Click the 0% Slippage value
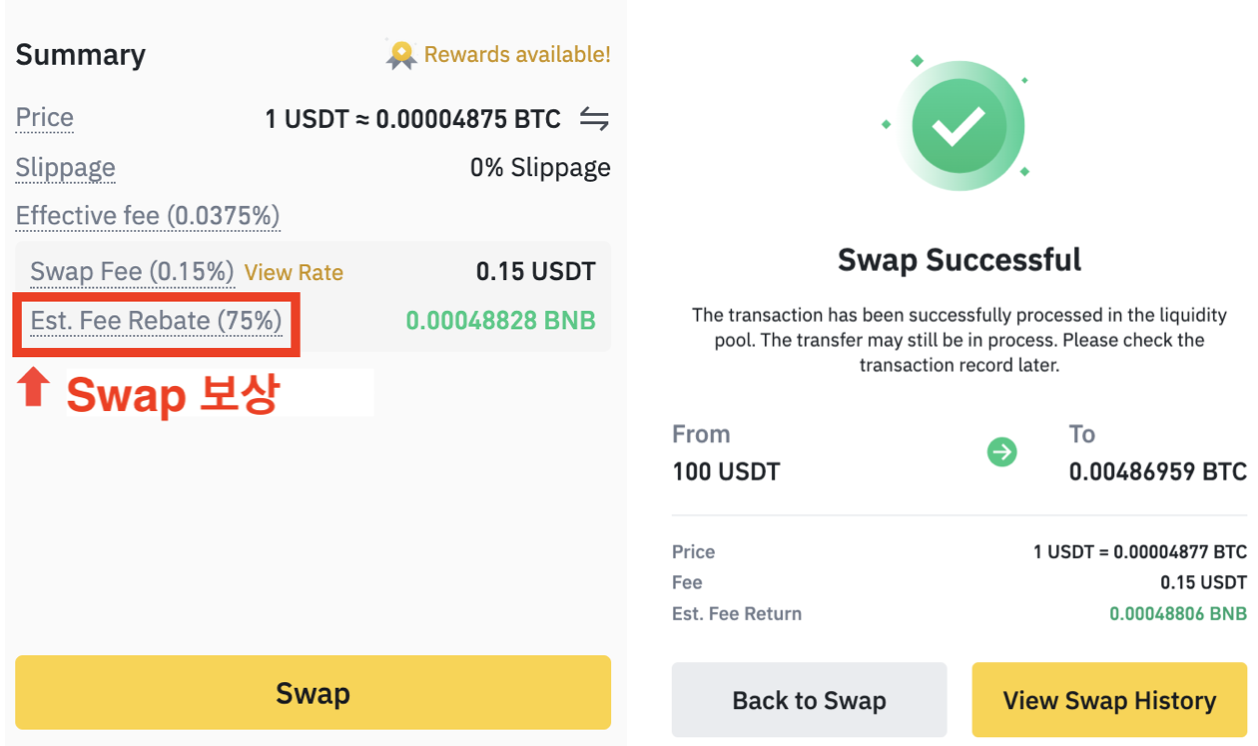The height and width of the screenshot is (746, 1258). point(541,167)
